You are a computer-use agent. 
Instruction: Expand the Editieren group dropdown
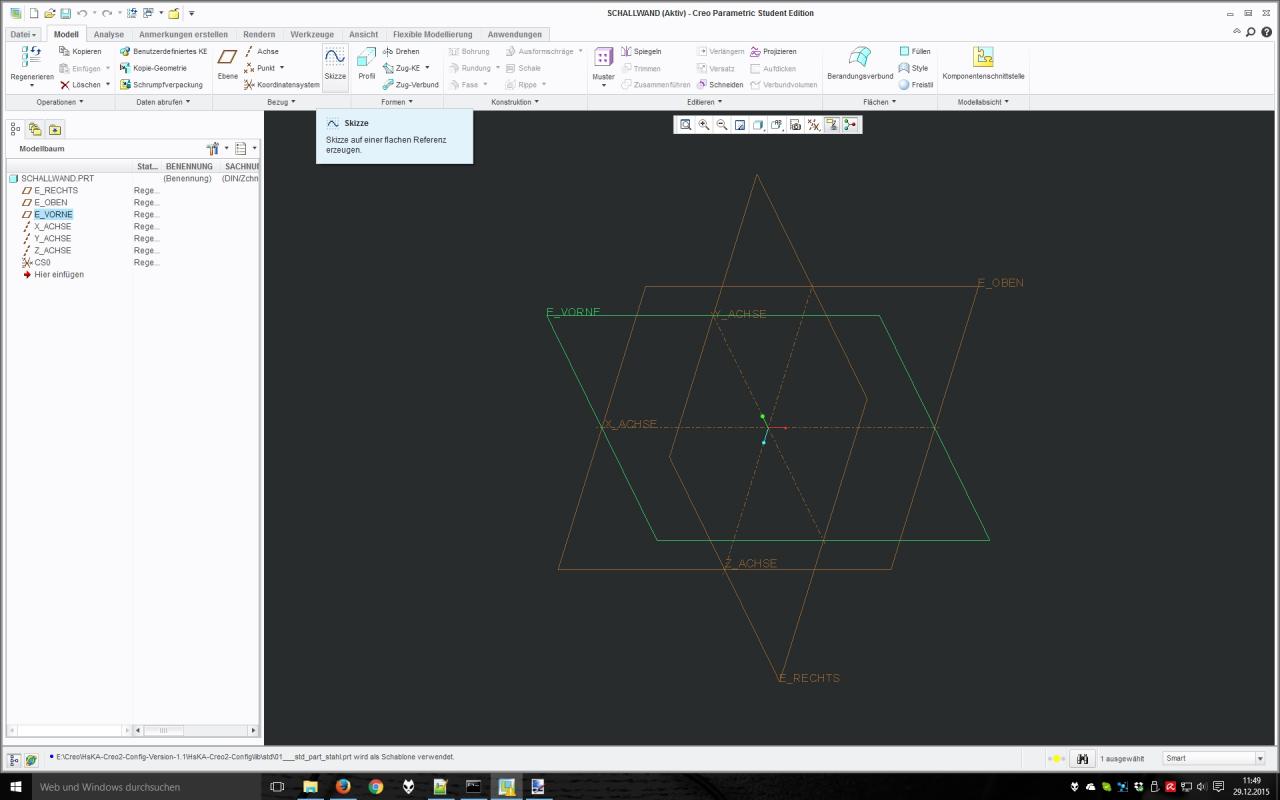[705, 102]
